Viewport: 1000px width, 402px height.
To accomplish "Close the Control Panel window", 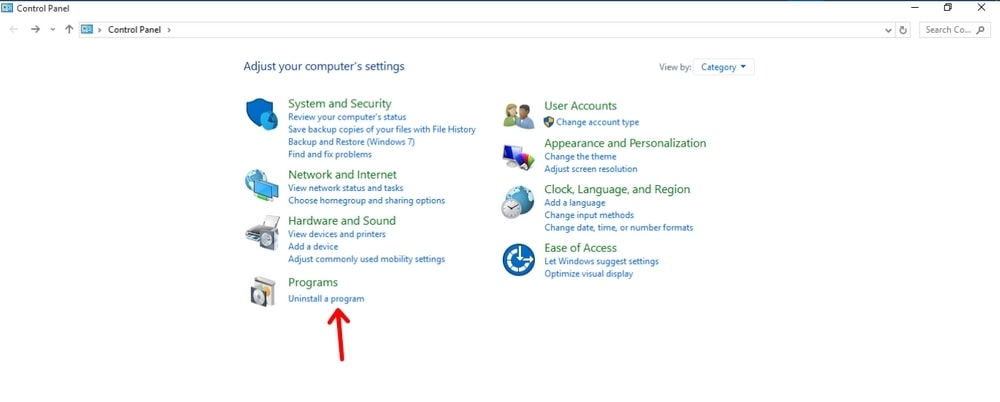I will coord(981,8).
